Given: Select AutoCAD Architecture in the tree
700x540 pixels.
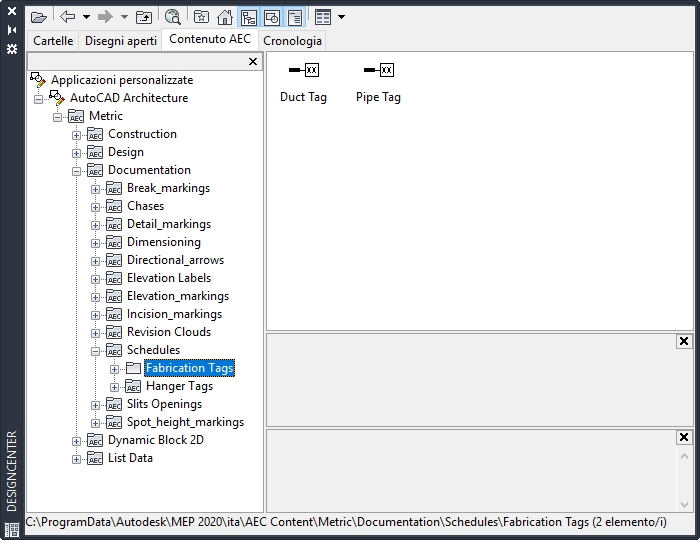Looking at the screenshot, I should point(129,98).
